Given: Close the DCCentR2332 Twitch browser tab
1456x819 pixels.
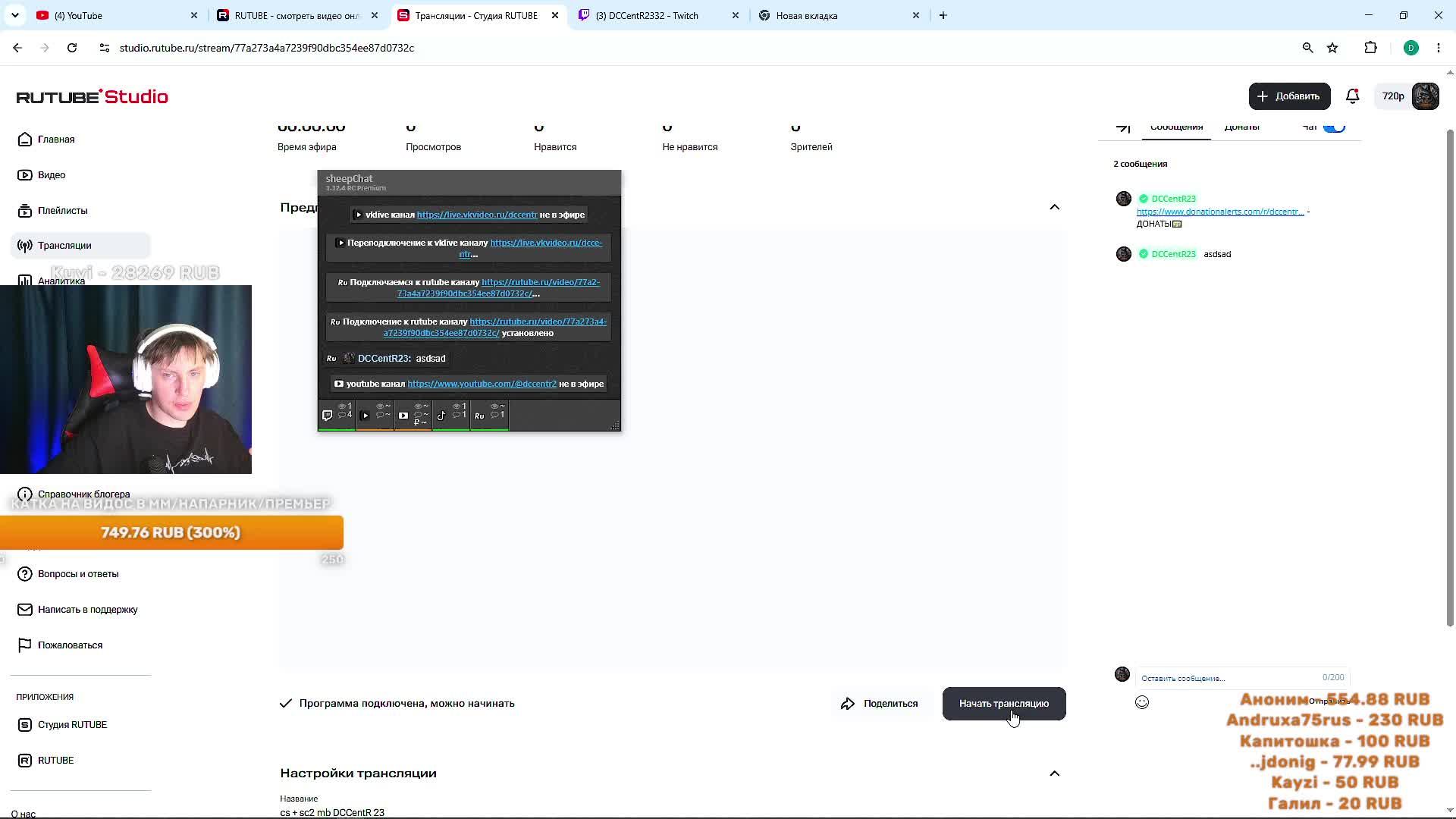Looking at the screenshot, I should pyautogui.click(x=735, y=15).
